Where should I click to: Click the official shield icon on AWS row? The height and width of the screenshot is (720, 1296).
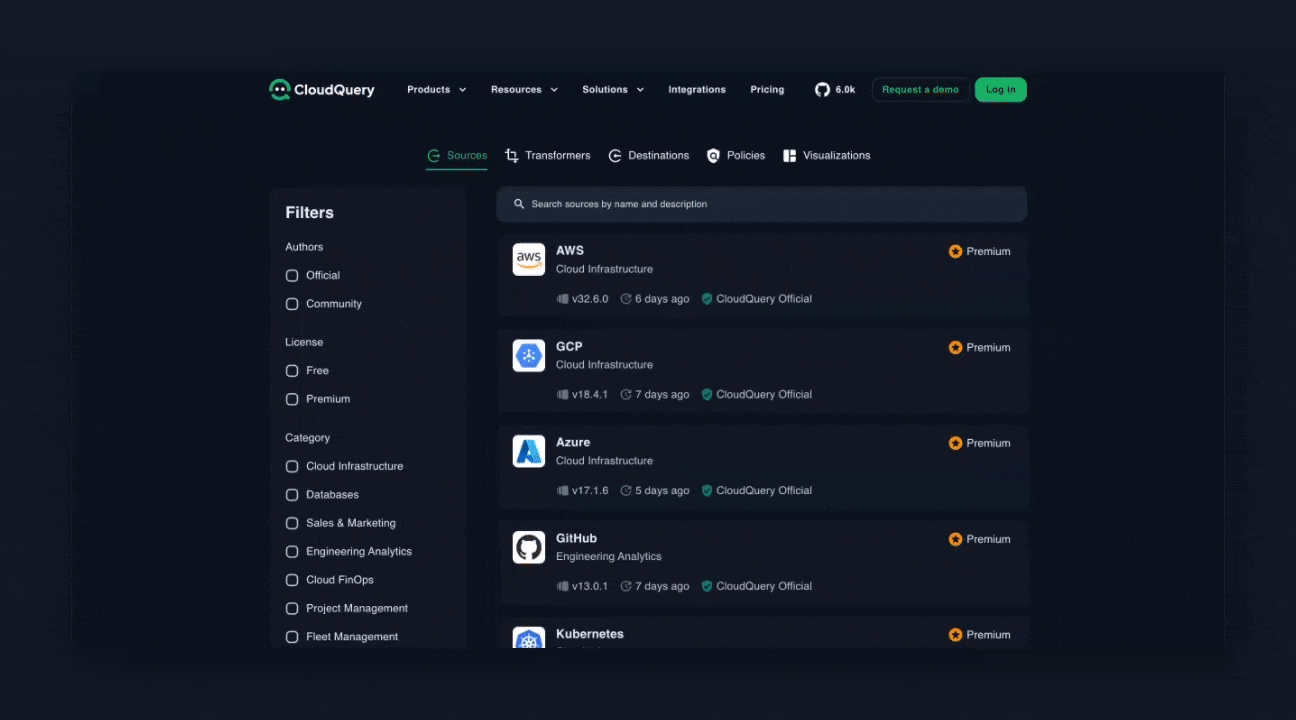pyautogui.click(x=707, y=299)
